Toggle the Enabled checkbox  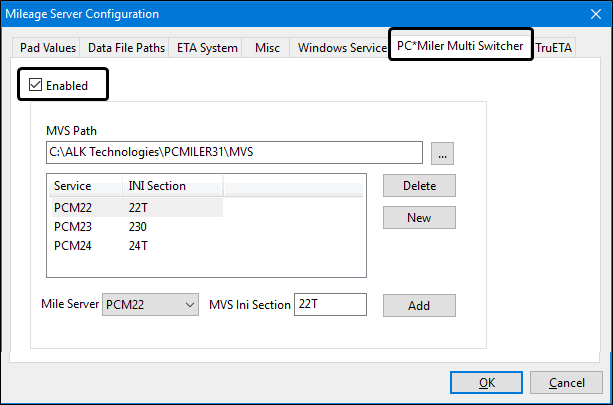point(36,86)
